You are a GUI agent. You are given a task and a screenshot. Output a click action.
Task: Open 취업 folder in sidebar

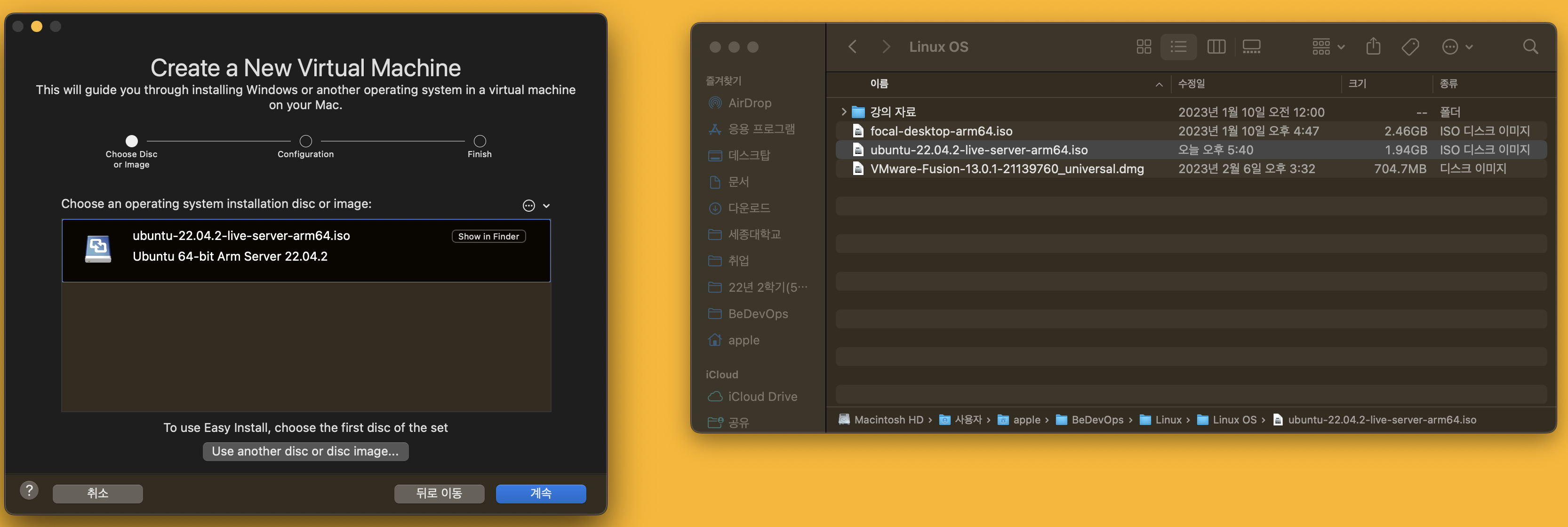(728, 261)
